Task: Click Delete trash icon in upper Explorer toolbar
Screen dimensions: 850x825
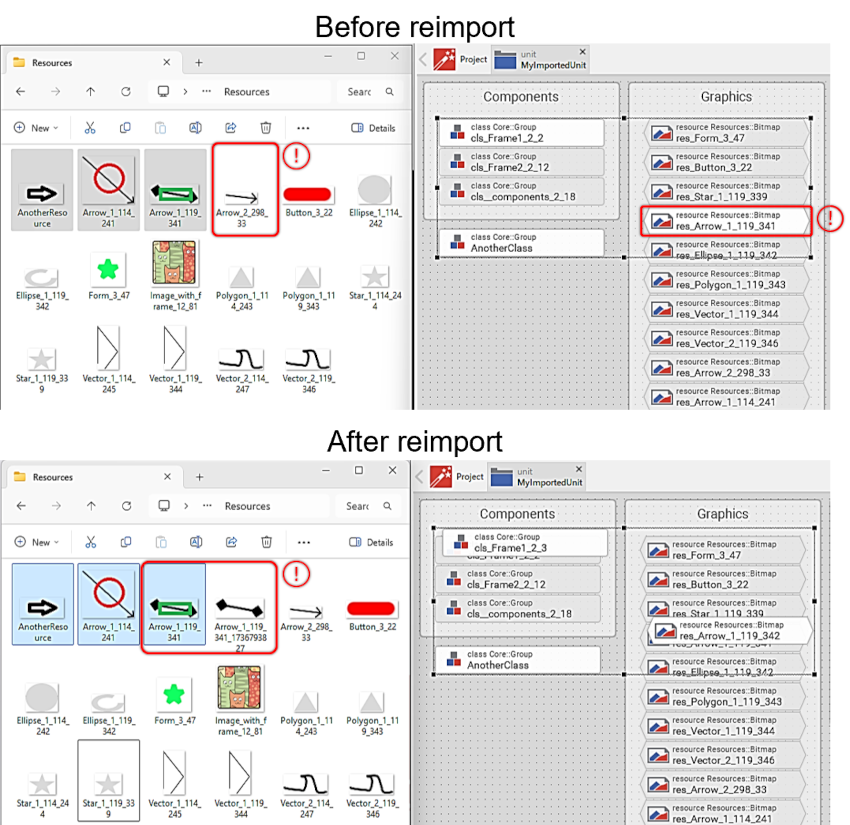Action: tap(266, 128)
